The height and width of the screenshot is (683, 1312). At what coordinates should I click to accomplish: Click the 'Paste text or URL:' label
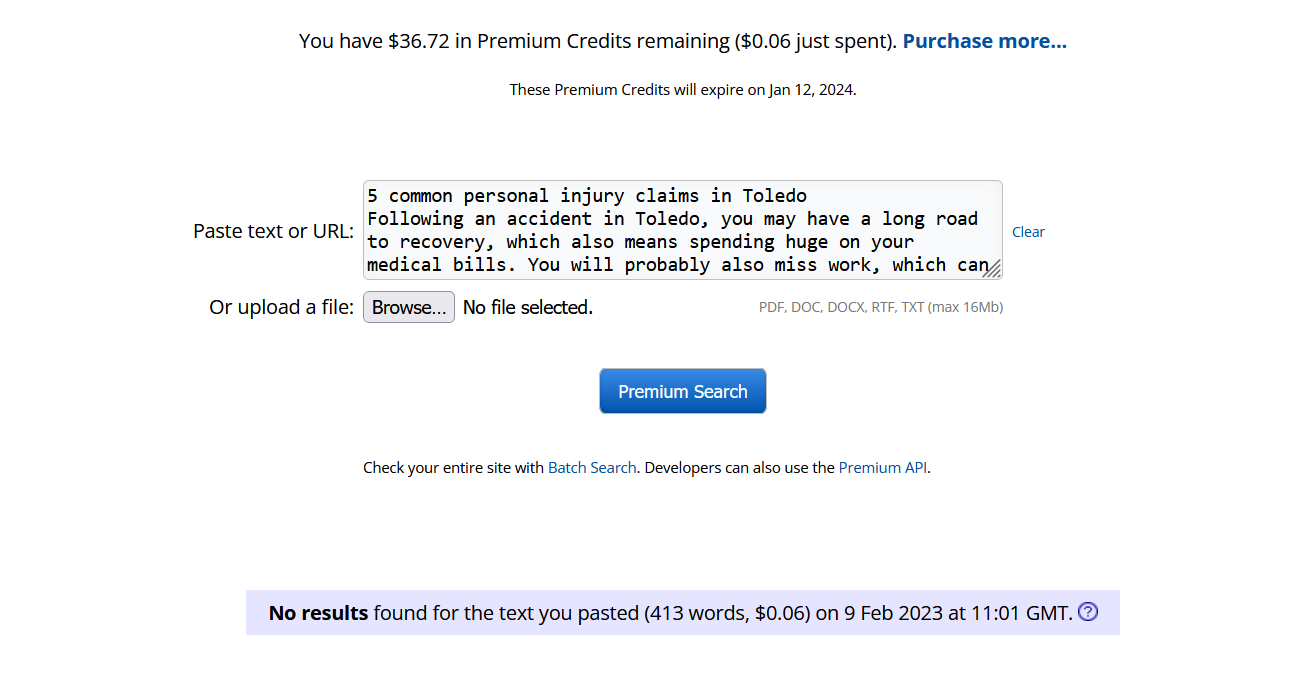click(273, 231)
